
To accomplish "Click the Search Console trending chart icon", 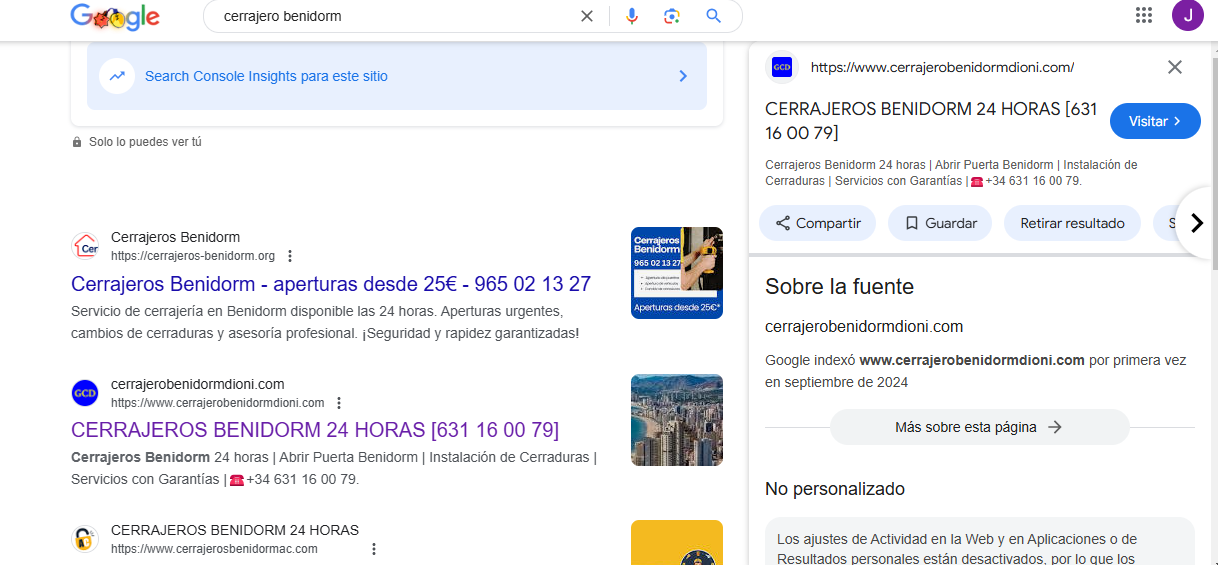I will [117, 76].
